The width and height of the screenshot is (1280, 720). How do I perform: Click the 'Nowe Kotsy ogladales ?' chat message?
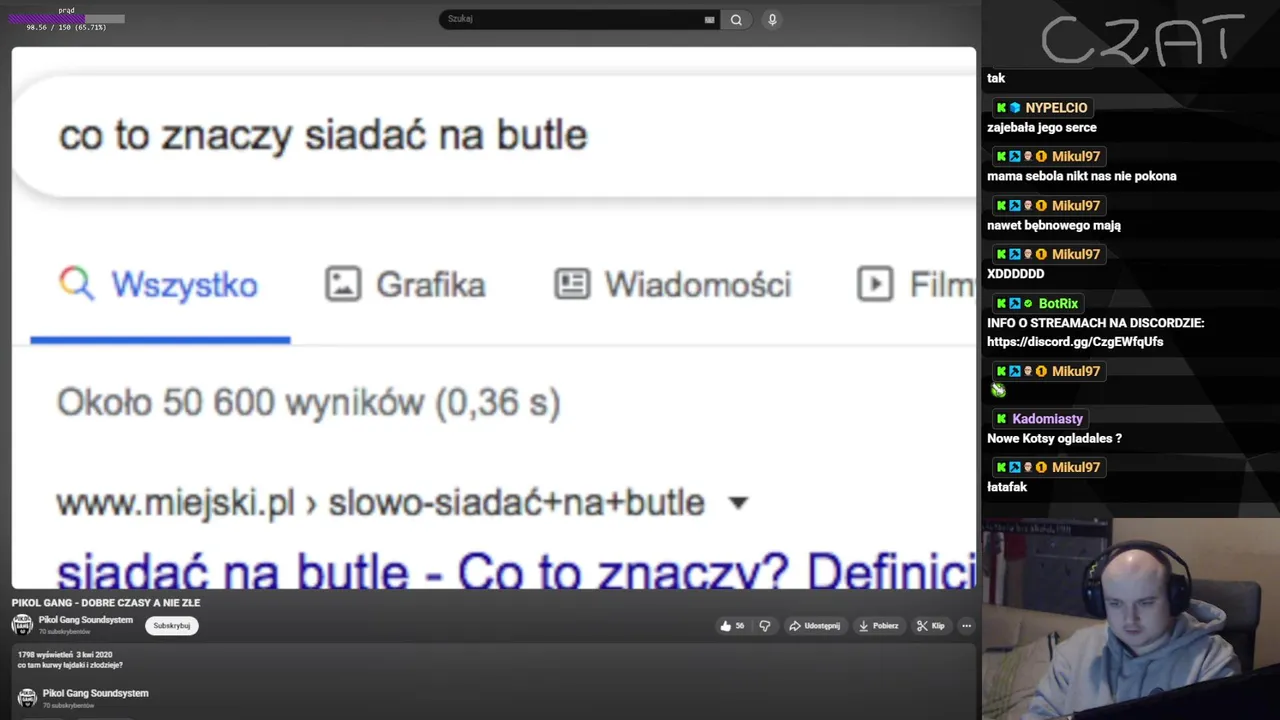[x=1054, y=439]
